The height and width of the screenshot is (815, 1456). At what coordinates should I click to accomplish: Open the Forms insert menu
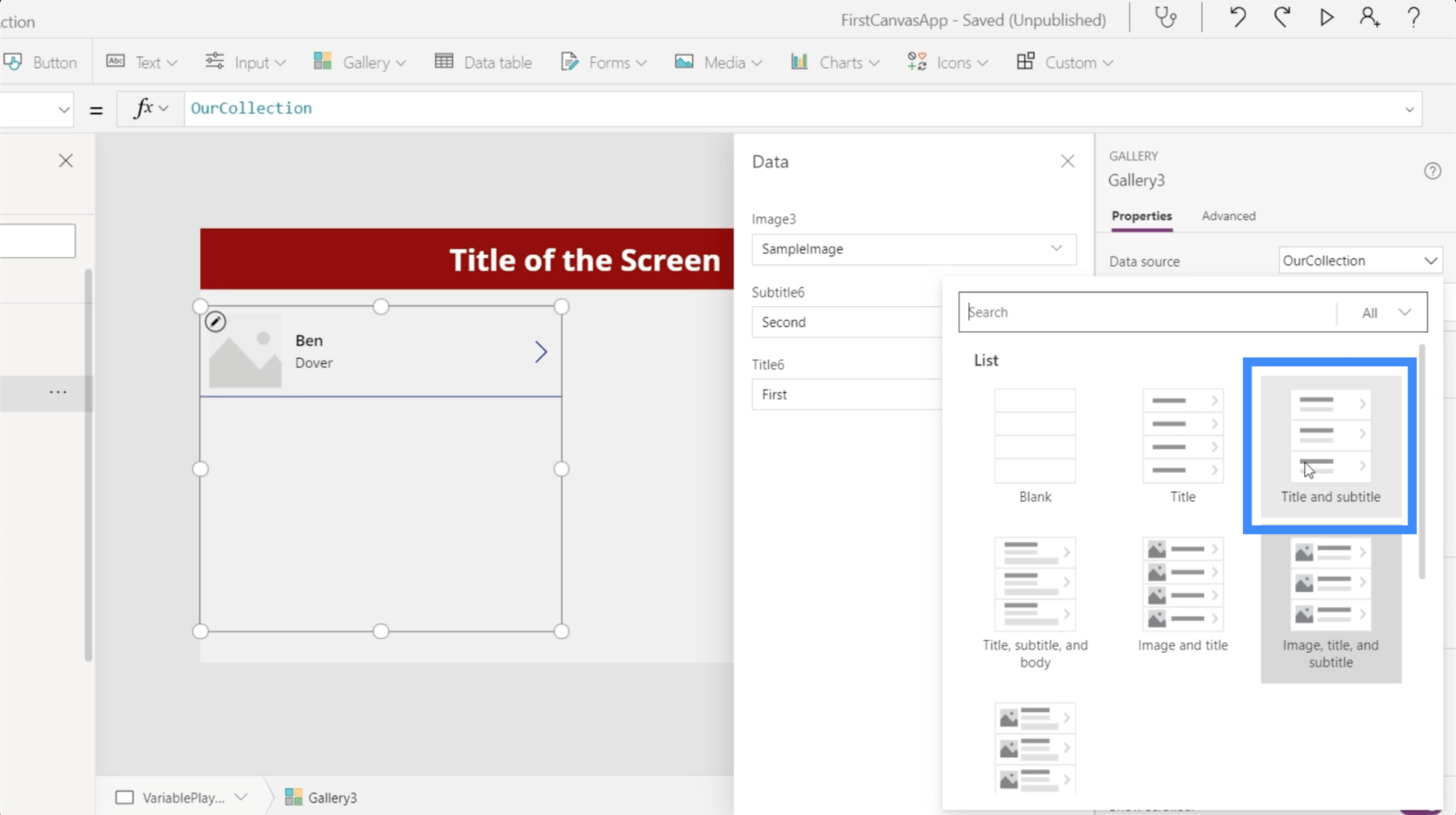604,62
